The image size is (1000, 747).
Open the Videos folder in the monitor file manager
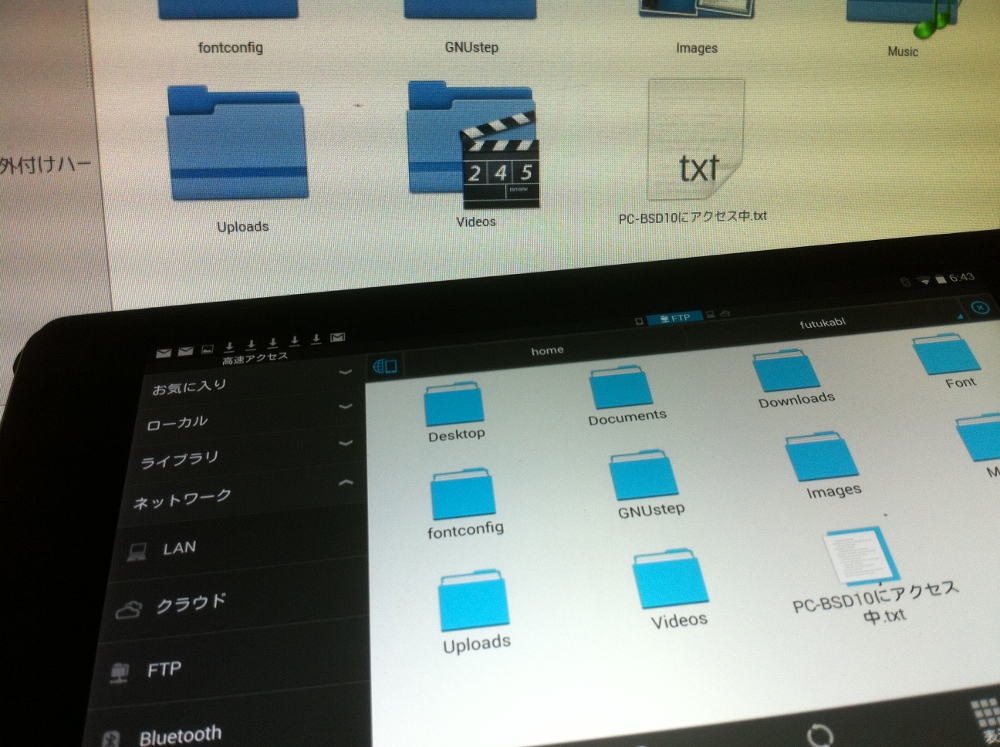pyautogui.click(x=473, y=144)
